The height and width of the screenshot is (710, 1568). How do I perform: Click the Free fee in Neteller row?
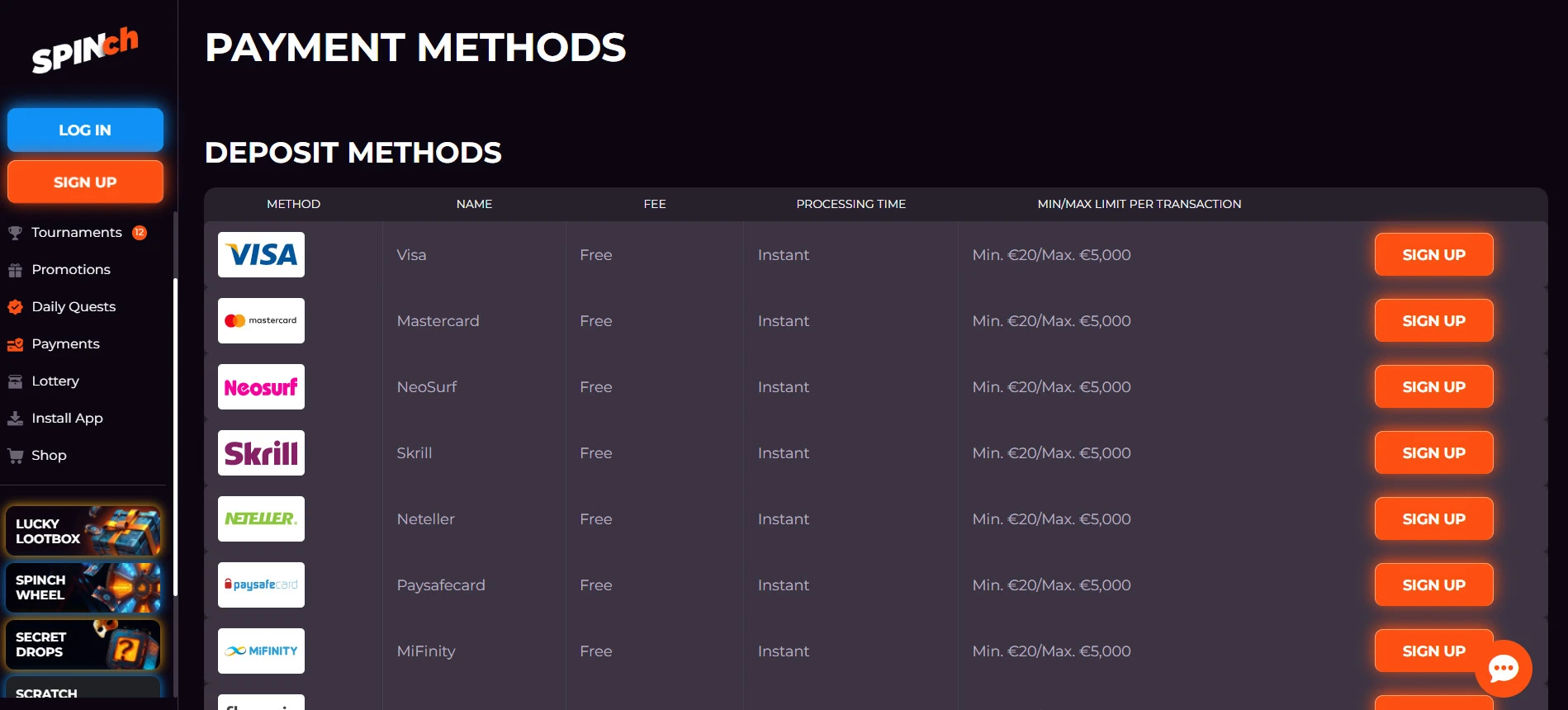click(595, 519)
